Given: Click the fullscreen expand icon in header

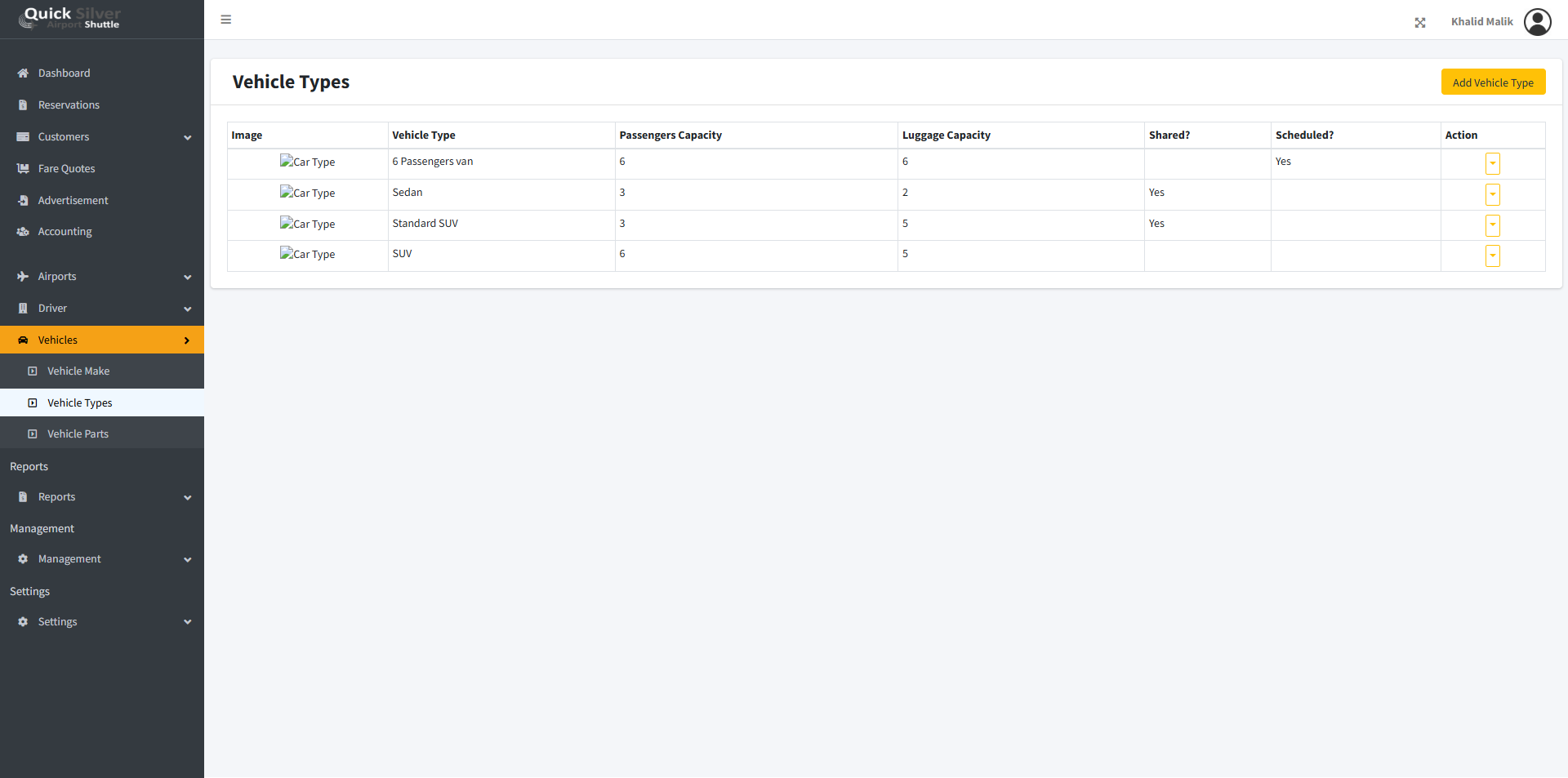Looking at the screenshot, I should [1420, 23].
